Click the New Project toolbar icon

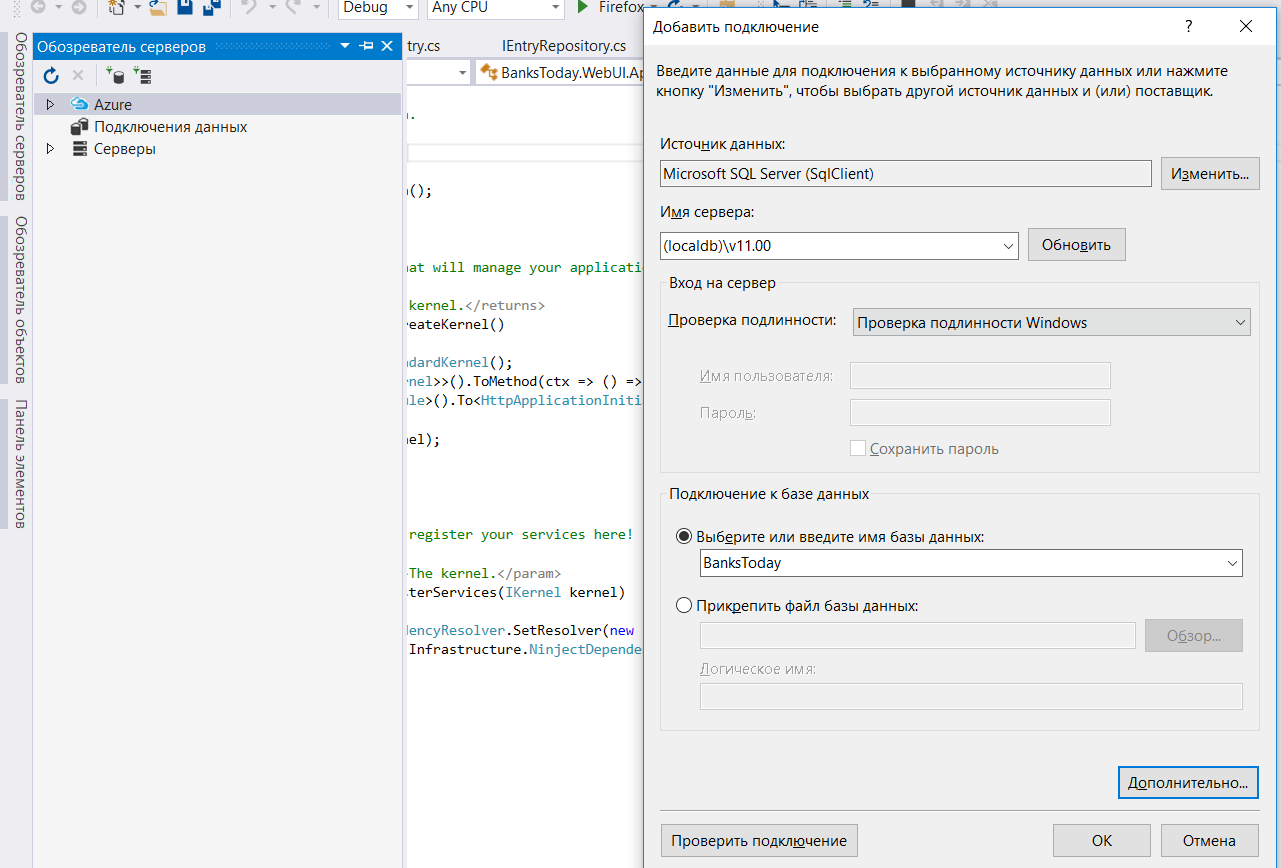[117, 8]
